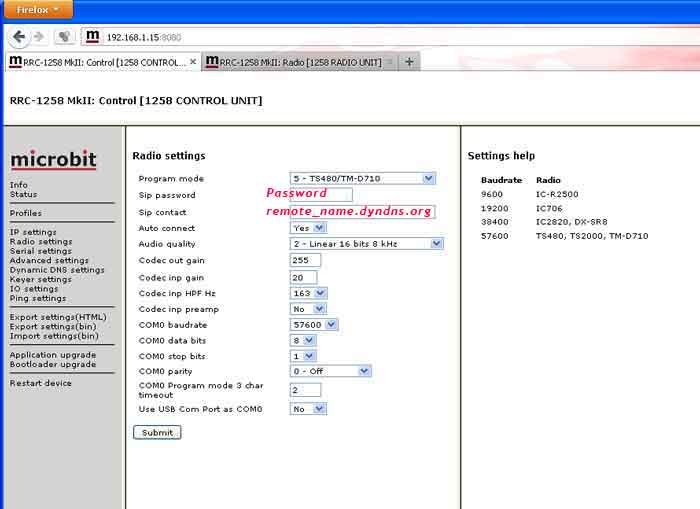Viewport: 700px width, 509px height.
Task: Click the Settings help heading
Action: 501,156
